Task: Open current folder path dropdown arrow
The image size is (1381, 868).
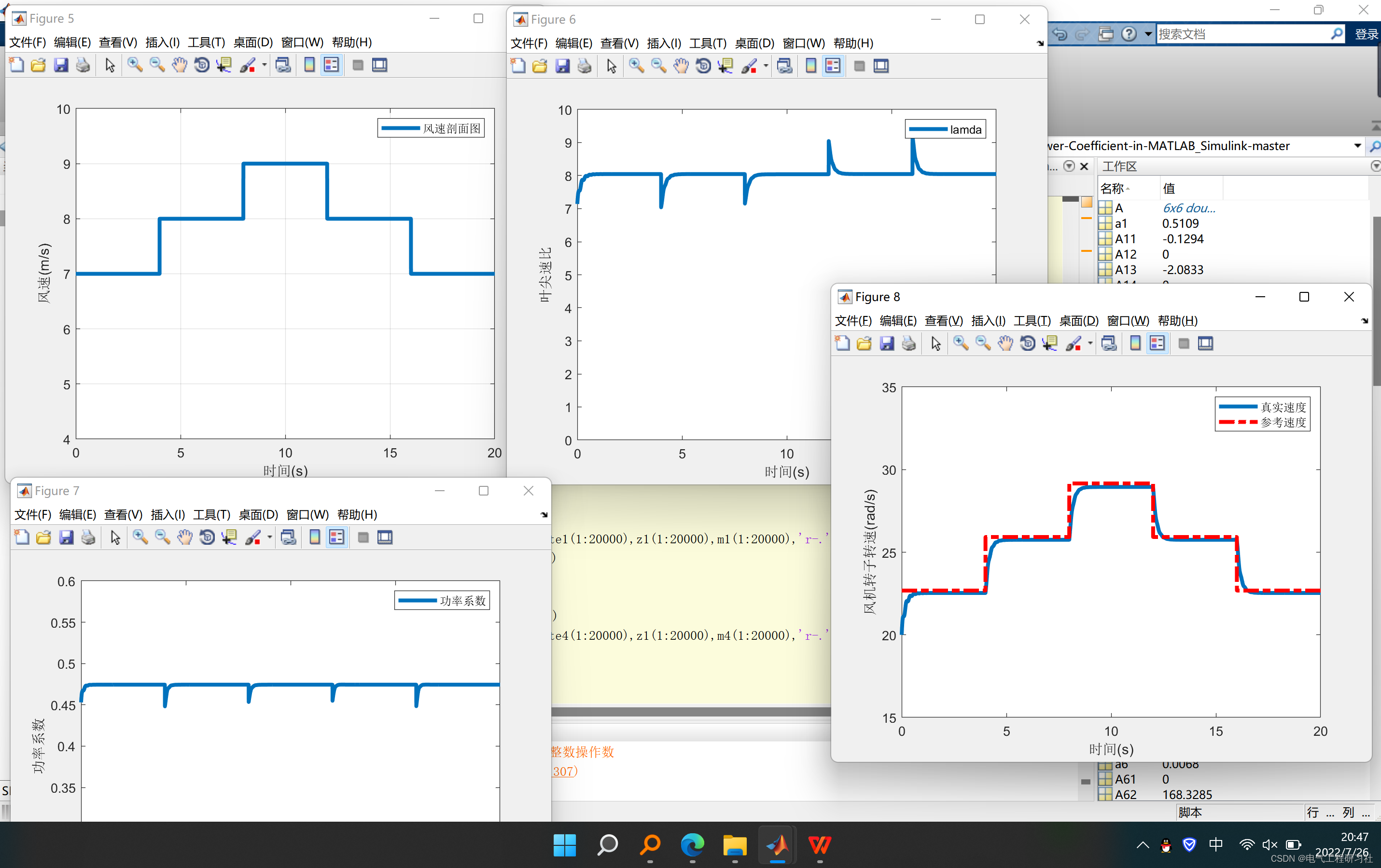Action: point(1357,146)
